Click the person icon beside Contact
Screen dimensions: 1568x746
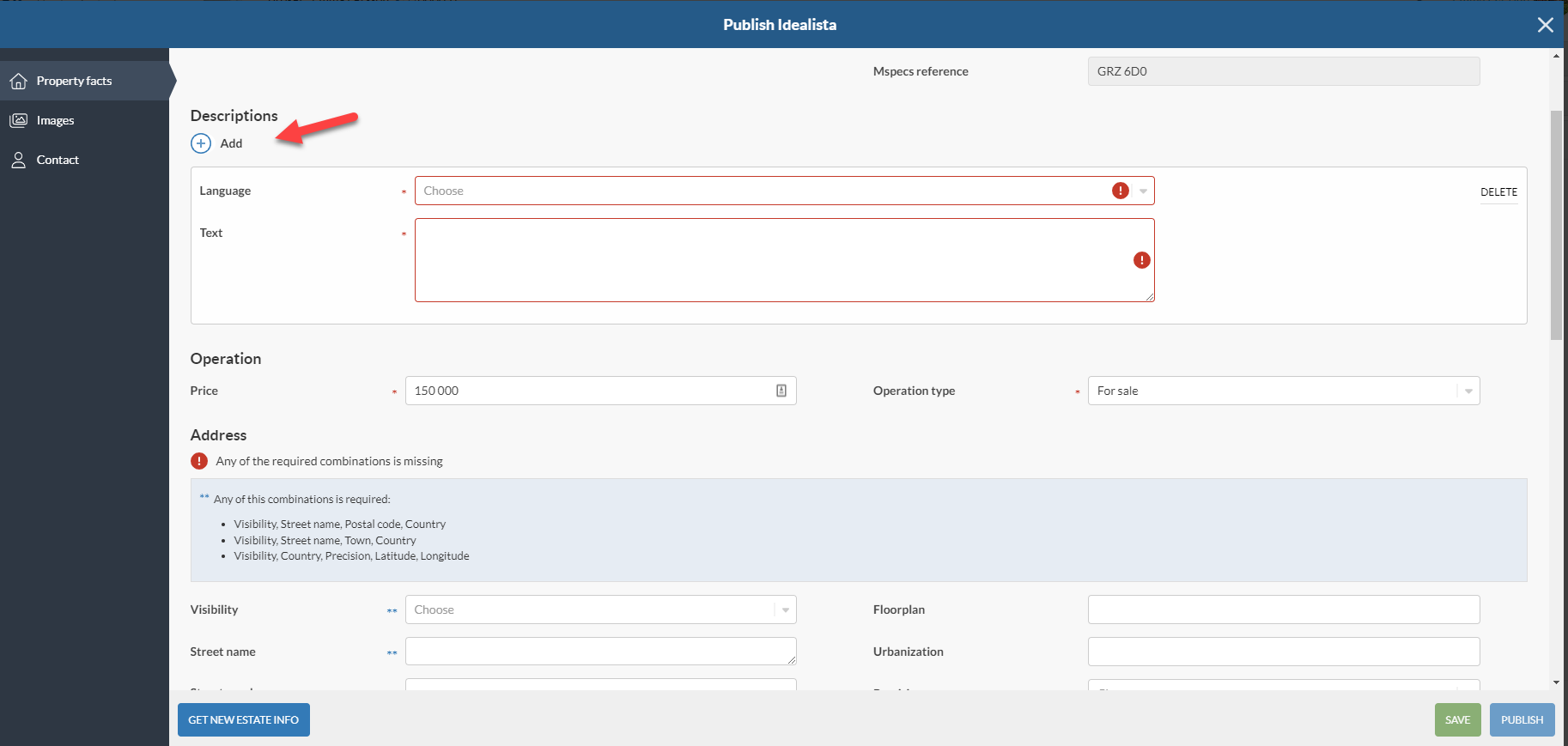point(18,160)
